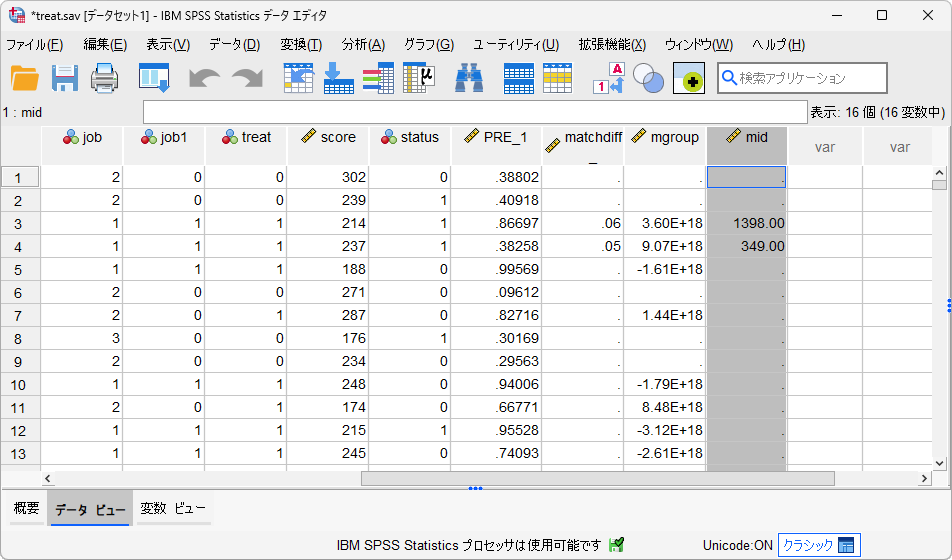The width and height of the screenshot is (952, 560).
Task: Save the dataset with floppy icon
Action: [x=64, y=78]
